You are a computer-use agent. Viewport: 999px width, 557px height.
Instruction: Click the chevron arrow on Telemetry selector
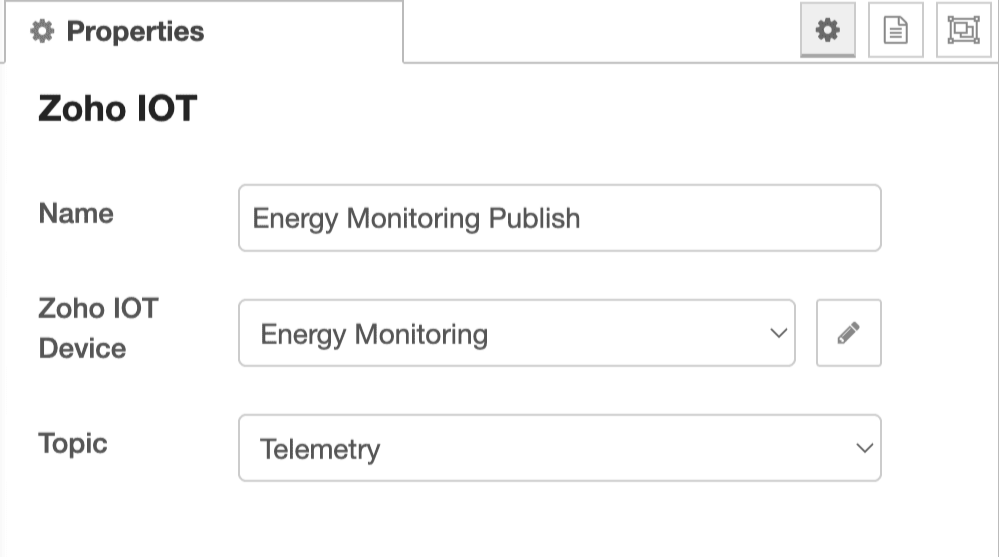(865, 448)
